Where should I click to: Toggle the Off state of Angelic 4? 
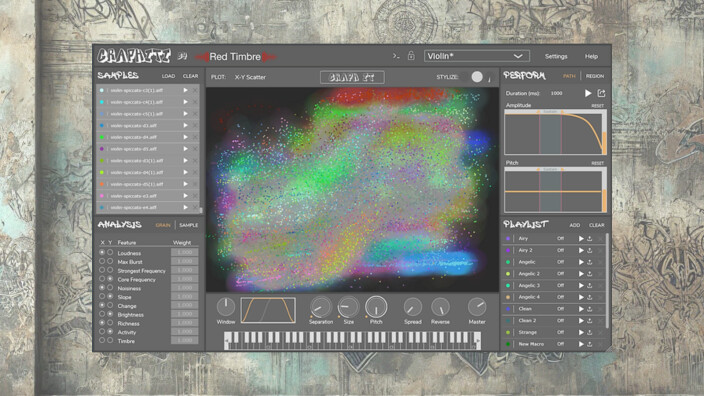click(560, 297)
